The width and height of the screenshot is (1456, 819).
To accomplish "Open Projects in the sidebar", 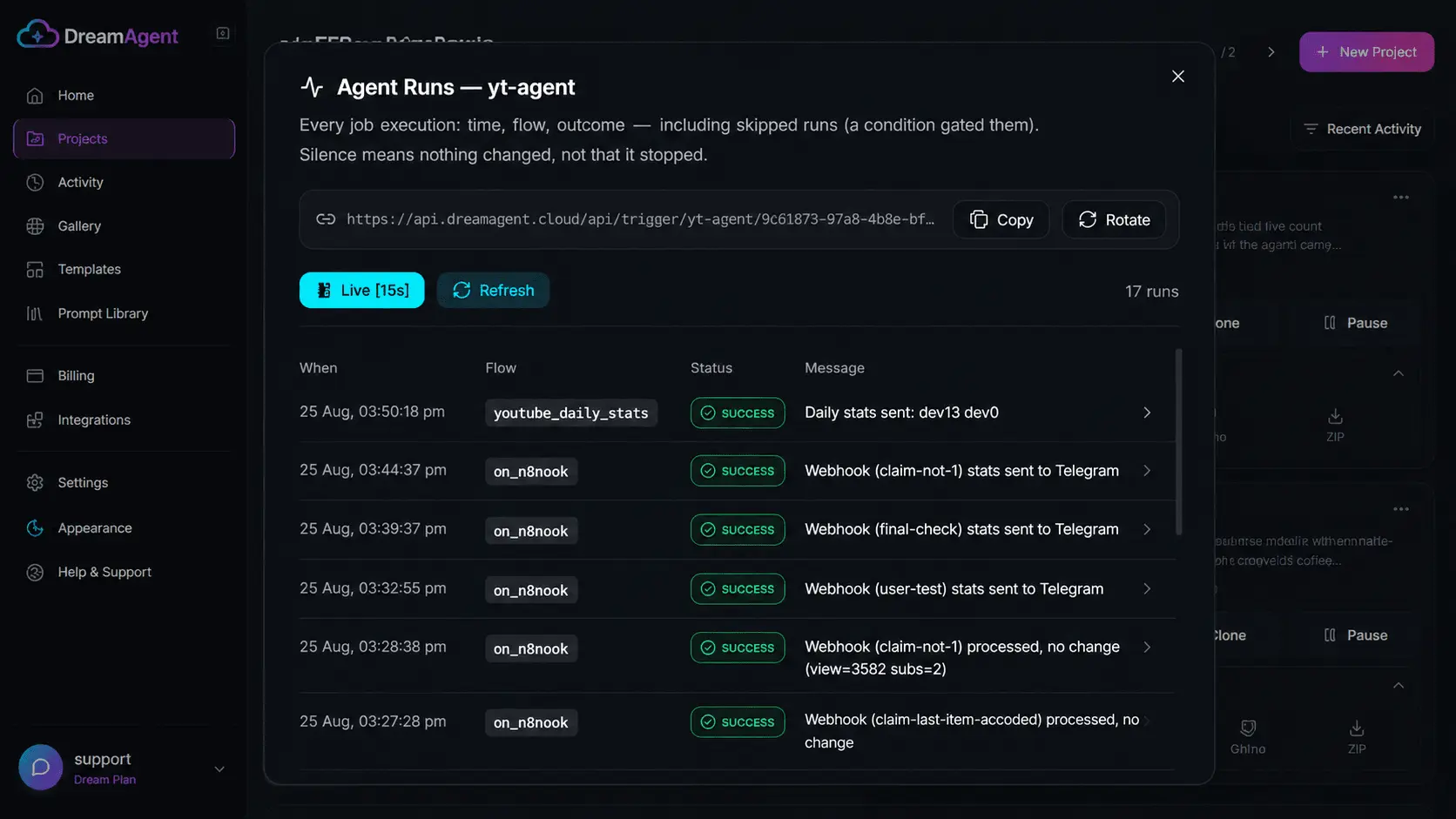I will [124, 138].
